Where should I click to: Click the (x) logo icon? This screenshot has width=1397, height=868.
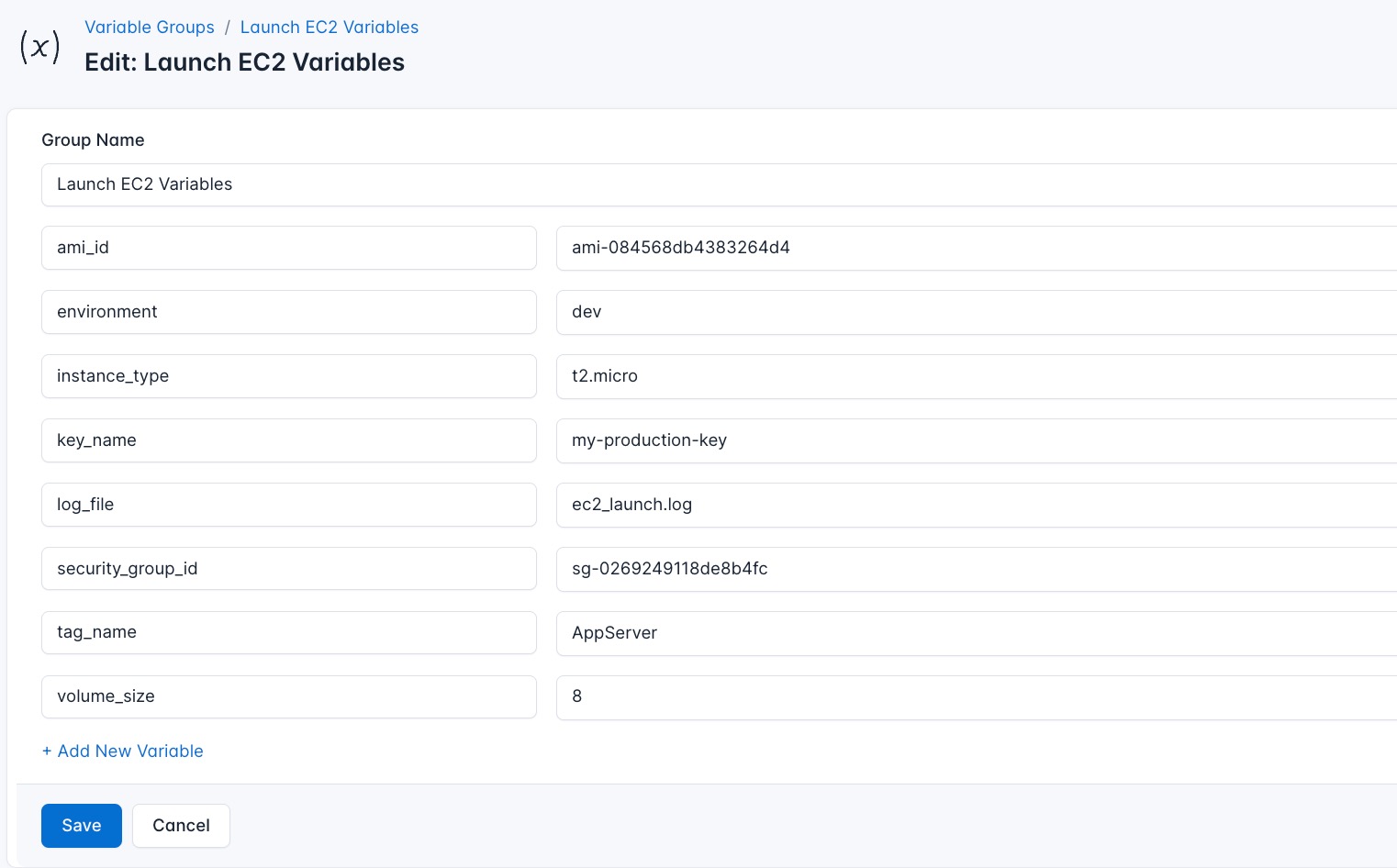tap(39, 46)
